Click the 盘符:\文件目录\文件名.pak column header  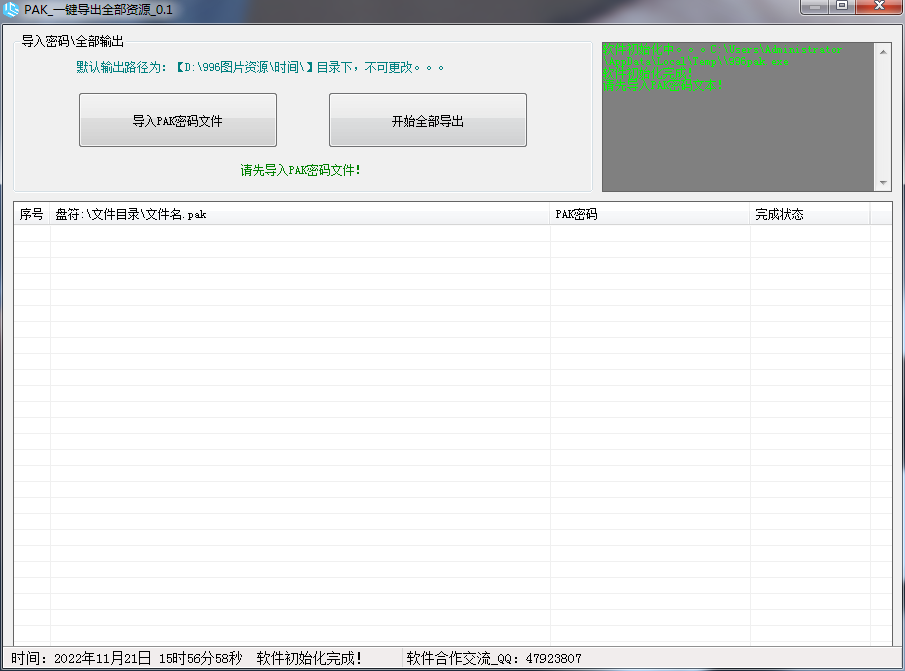pyautogui.click(x=300, y=214)
